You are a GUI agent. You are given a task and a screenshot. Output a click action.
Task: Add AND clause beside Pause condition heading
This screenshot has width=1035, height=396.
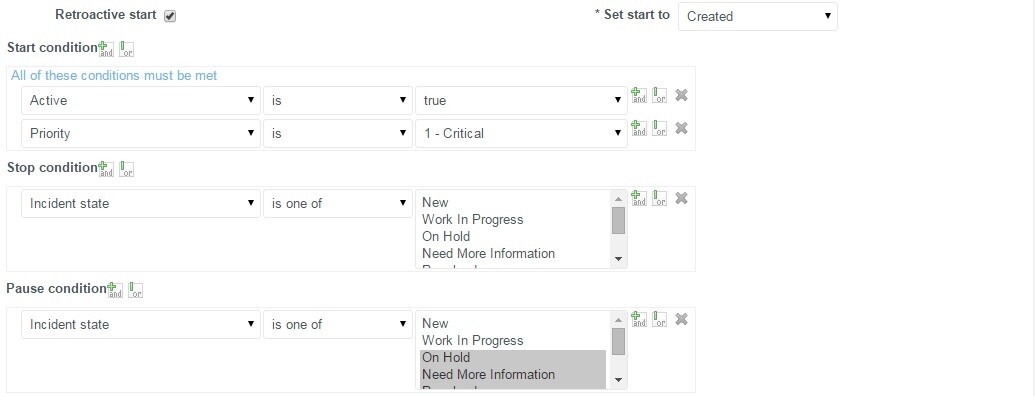point(115,290)
